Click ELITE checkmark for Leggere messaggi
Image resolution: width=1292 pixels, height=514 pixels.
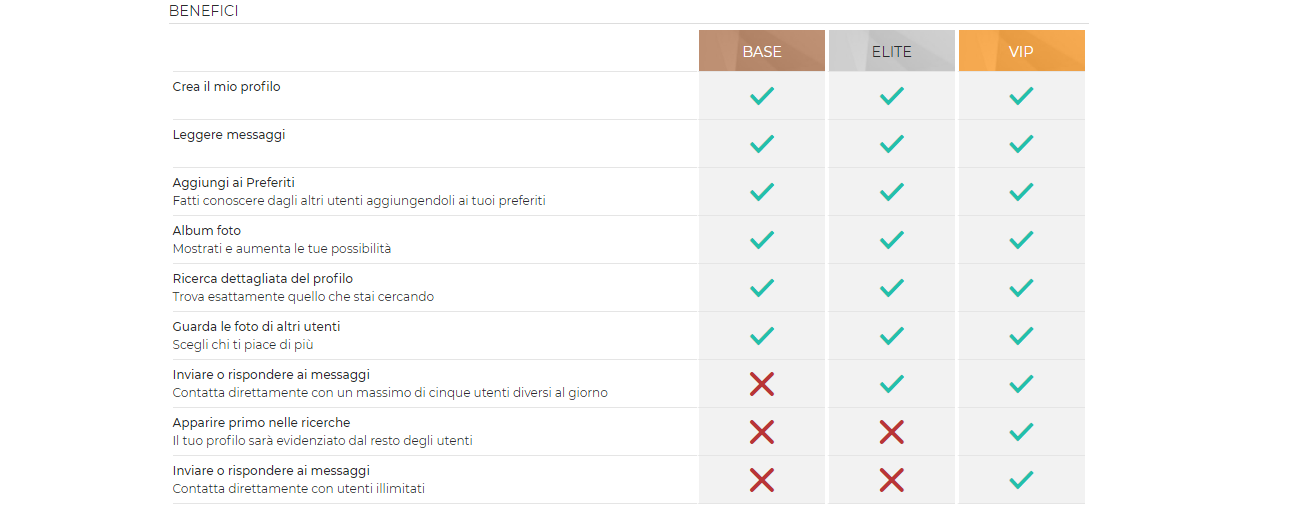(x=891, y=144)
